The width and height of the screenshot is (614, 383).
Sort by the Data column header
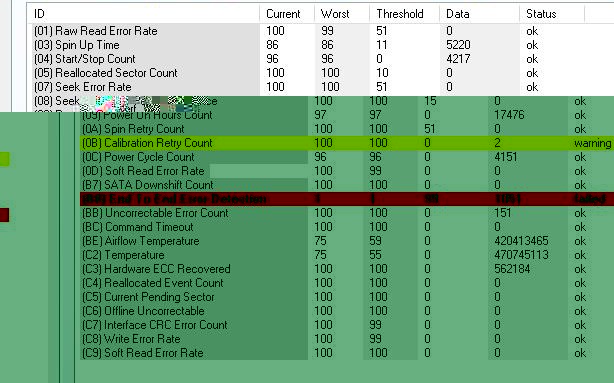pyautogui.click(x=480, y=14)
